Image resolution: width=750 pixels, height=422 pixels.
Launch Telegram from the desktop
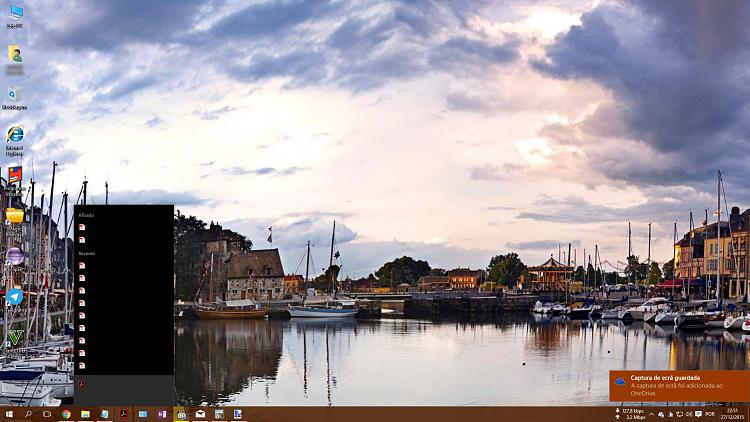[x=15, y=297]
